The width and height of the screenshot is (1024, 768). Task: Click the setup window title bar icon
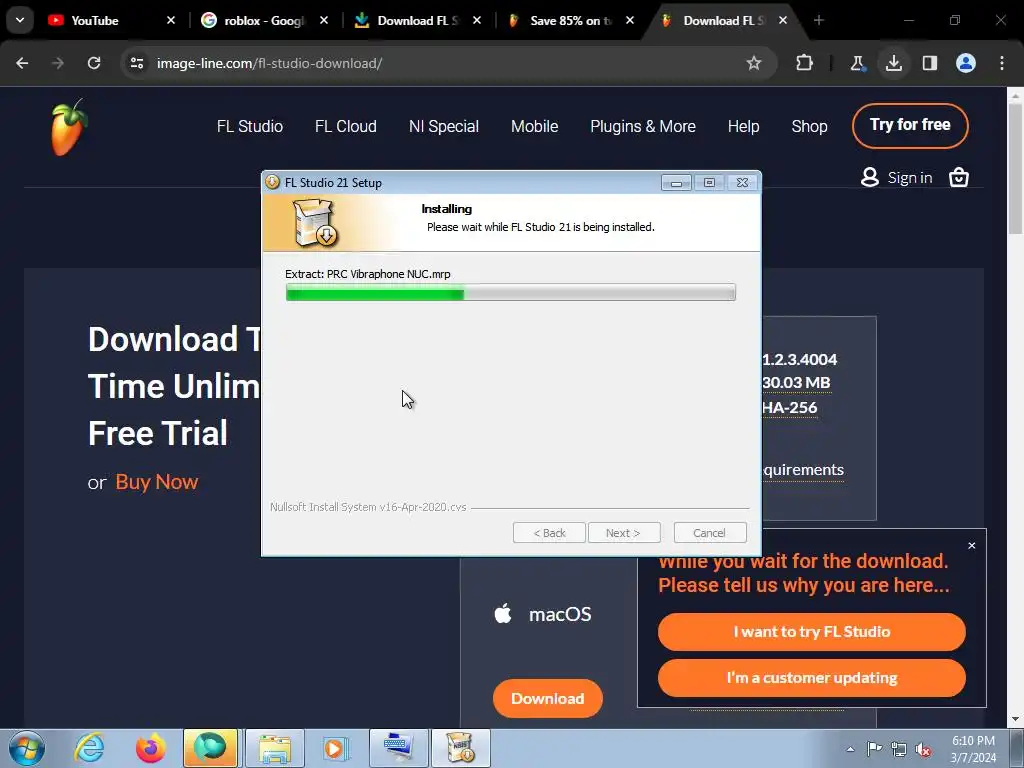click(x=273, y=182)
